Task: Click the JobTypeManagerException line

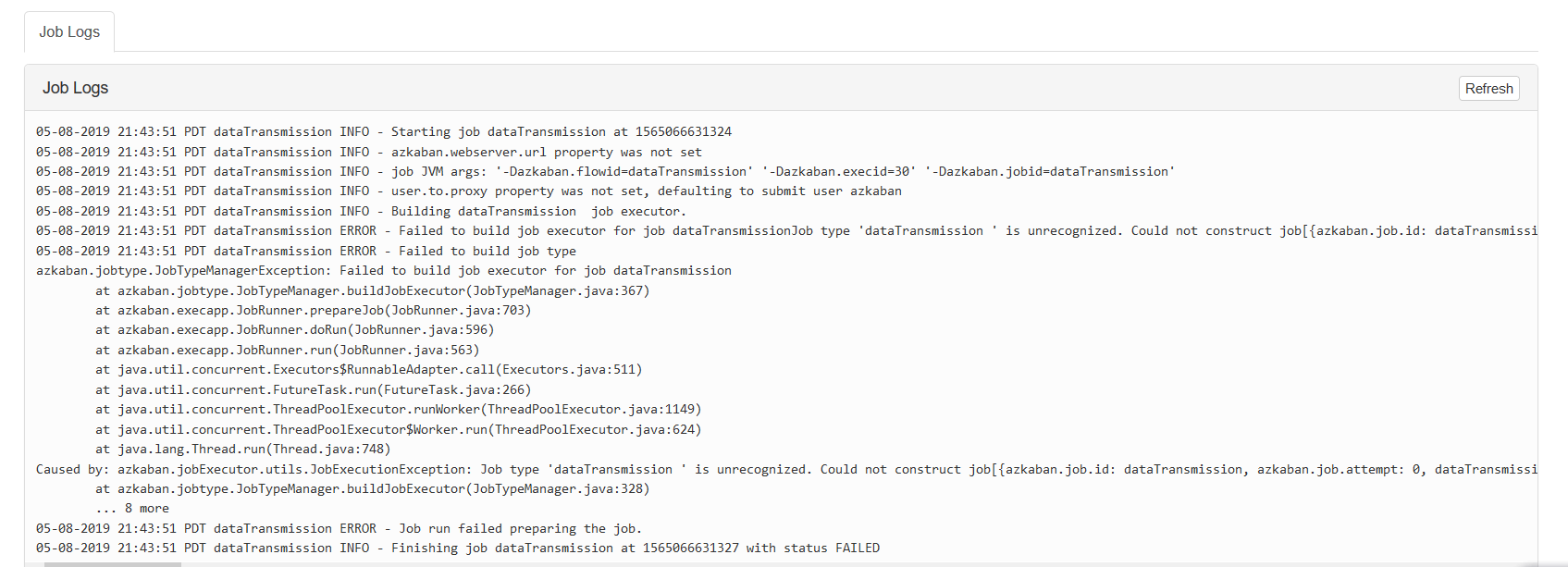Action: [383, 271]
